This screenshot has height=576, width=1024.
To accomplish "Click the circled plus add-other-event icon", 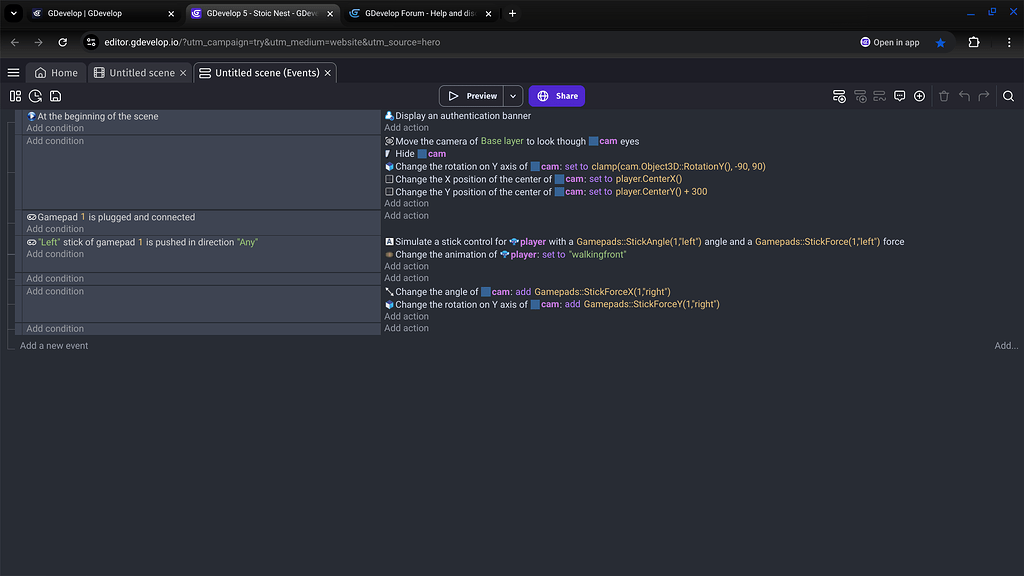I will (x=919, y=96).
